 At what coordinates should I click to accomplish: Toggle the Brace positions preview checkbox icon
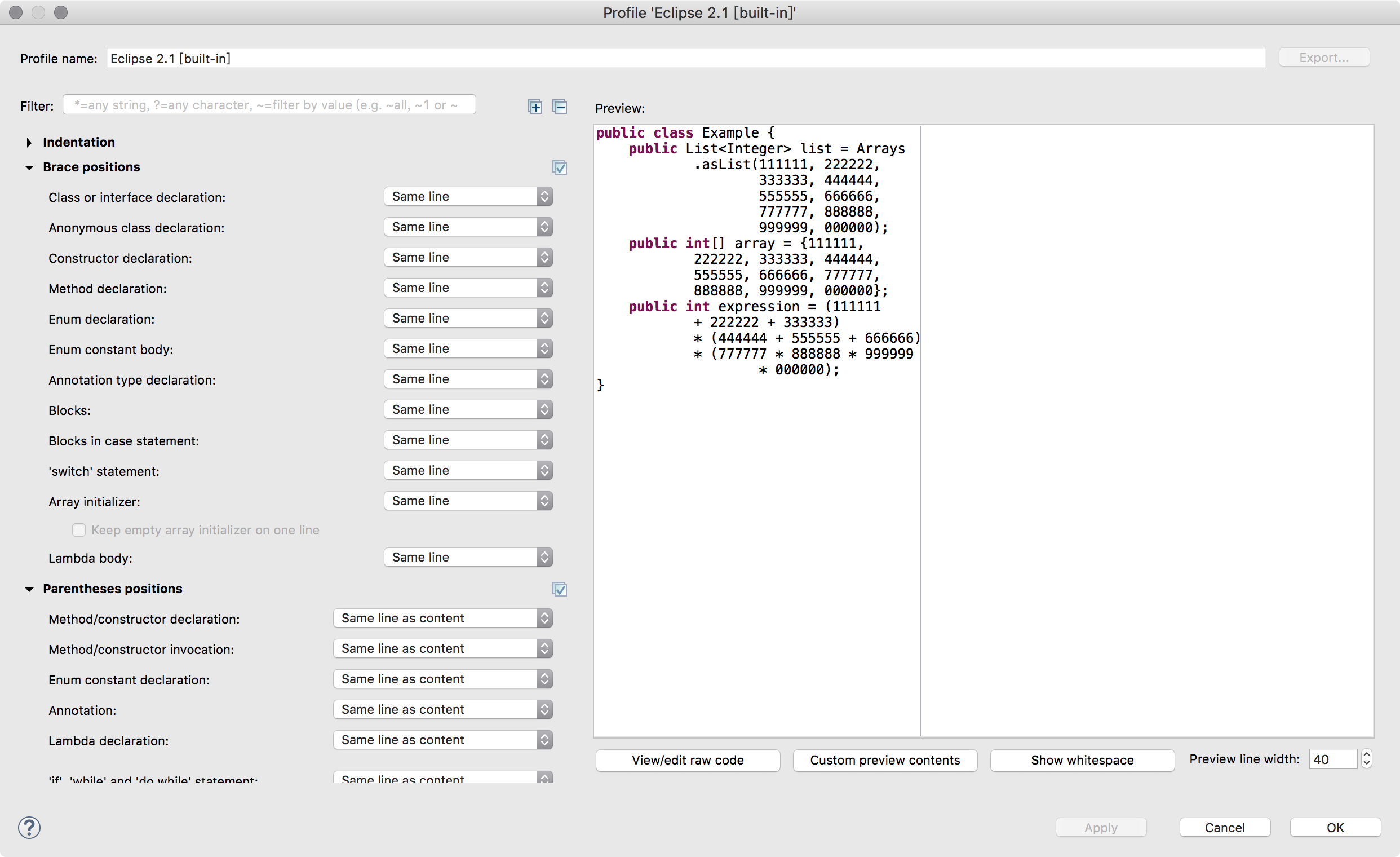point(560,167)
